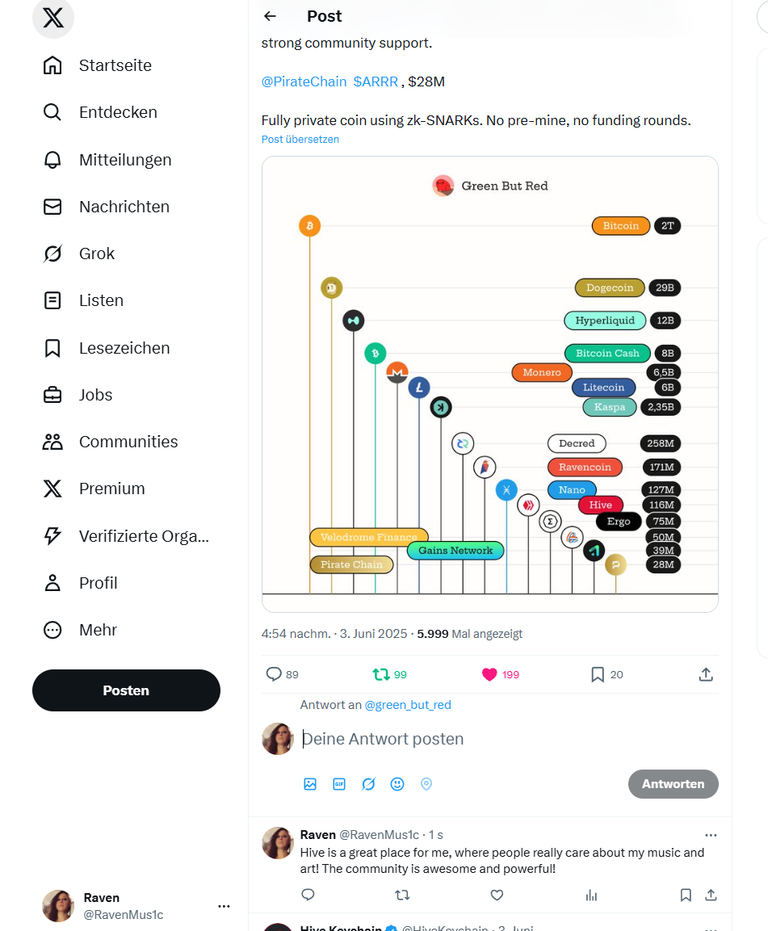Image resolution: width=768 pixels, height=931 pixels.
Task: Toggle the bookmark icon showing 20
Action: (x=598, y=674)
